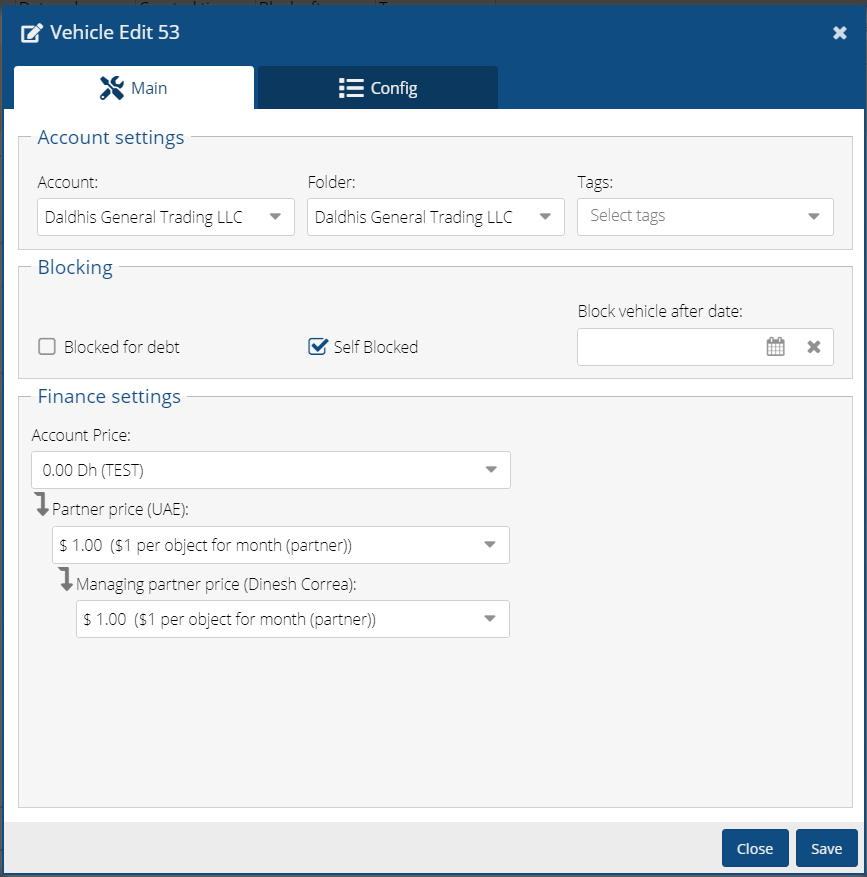This screenshot has height=877, width=867.
Task: Close the dialog with the X icon
Action: (840, 33)
